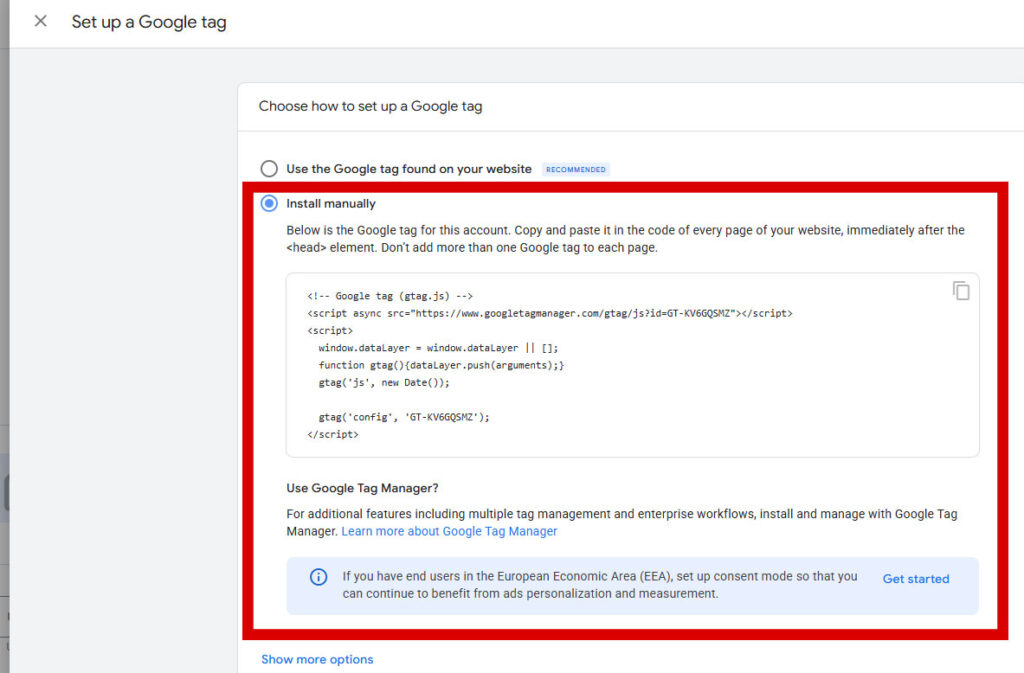Image resolution: width=1024 pixels, height=673 pixels.
Task: Click the 'Below is the Google tag' description paragraph
Action: [x=625, y=239]
